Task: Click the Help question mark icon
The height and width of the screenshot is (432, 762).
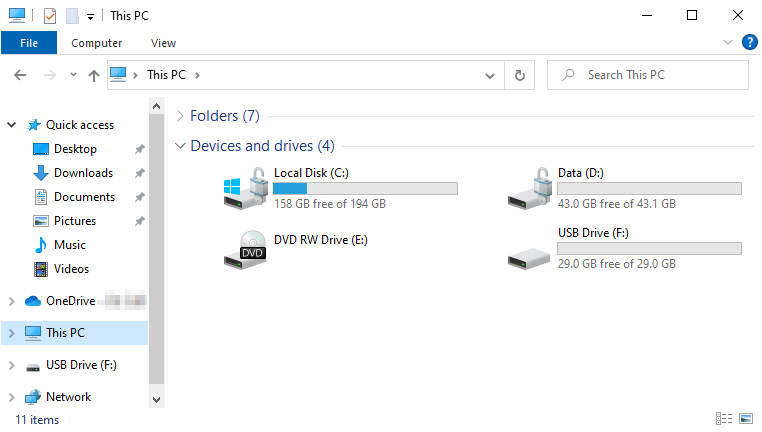Action: click(749, 42)
